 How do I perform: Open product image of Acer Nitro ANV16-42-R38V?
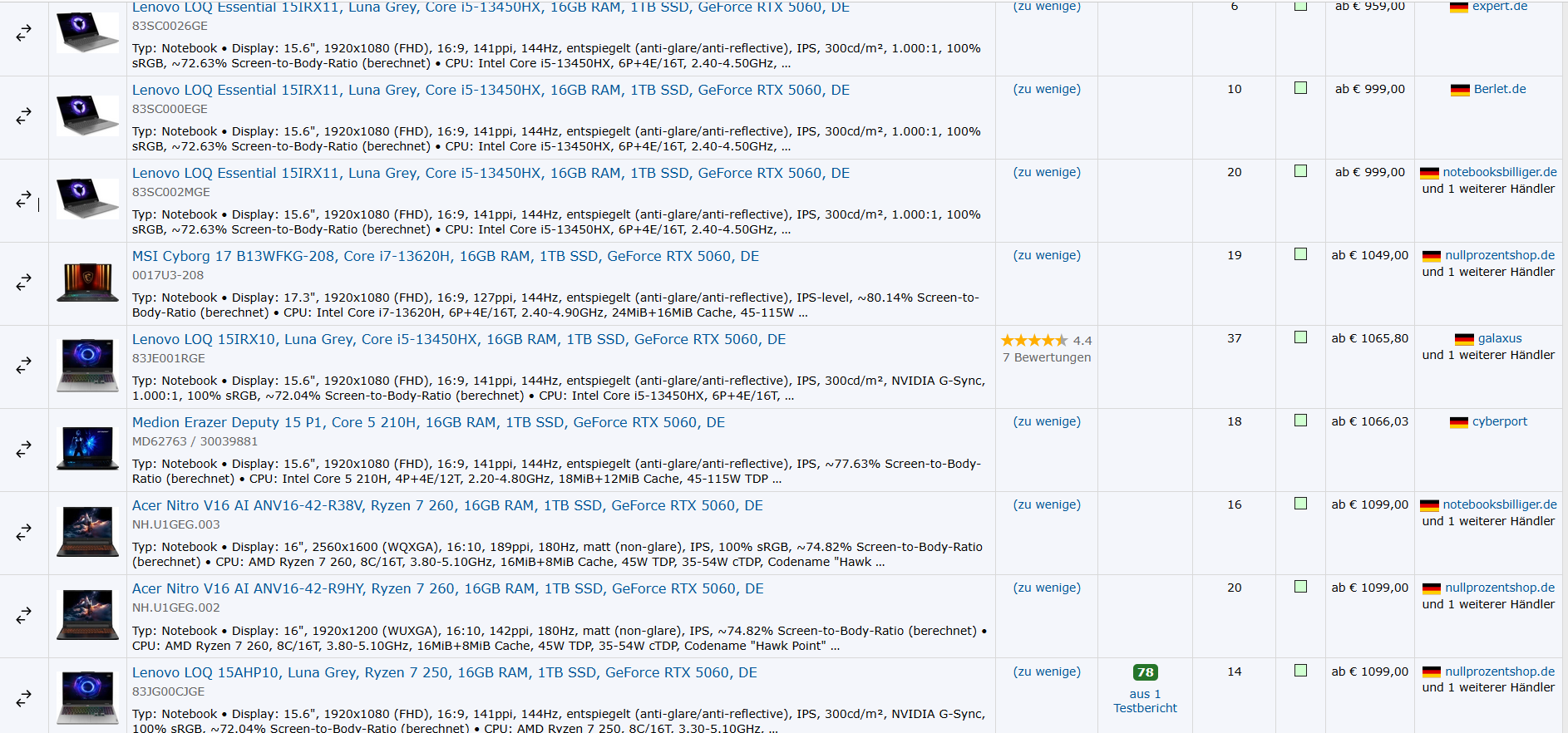point(87,532)
